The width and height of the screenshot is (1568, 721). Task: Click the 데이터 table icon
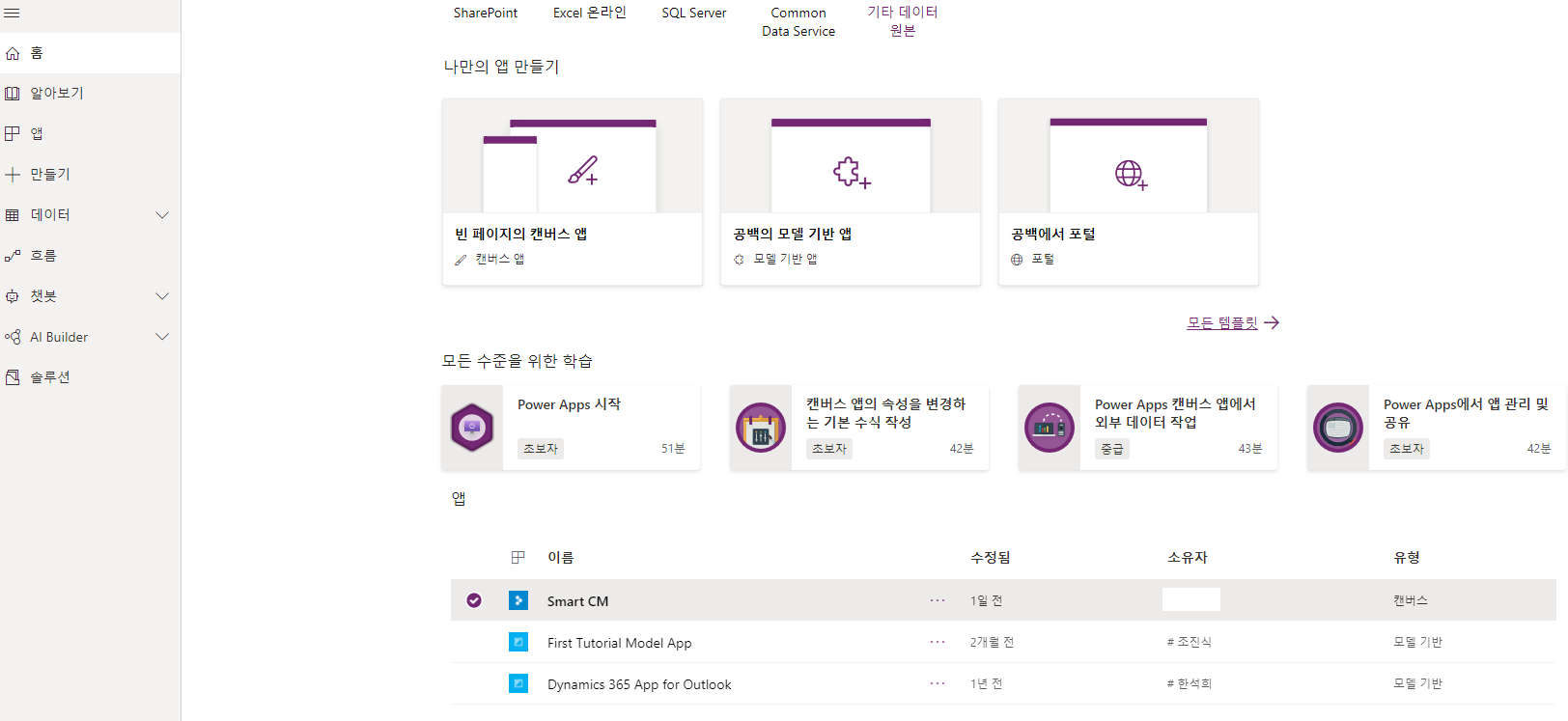(13, 215)
